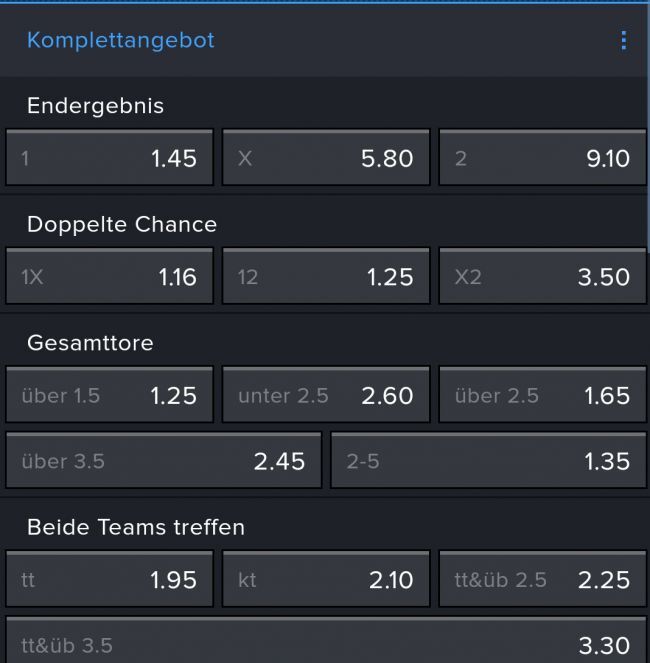Select the 2-5 goals range bet
This screenshot has height=663, width=650.
[x=488, y=461]
